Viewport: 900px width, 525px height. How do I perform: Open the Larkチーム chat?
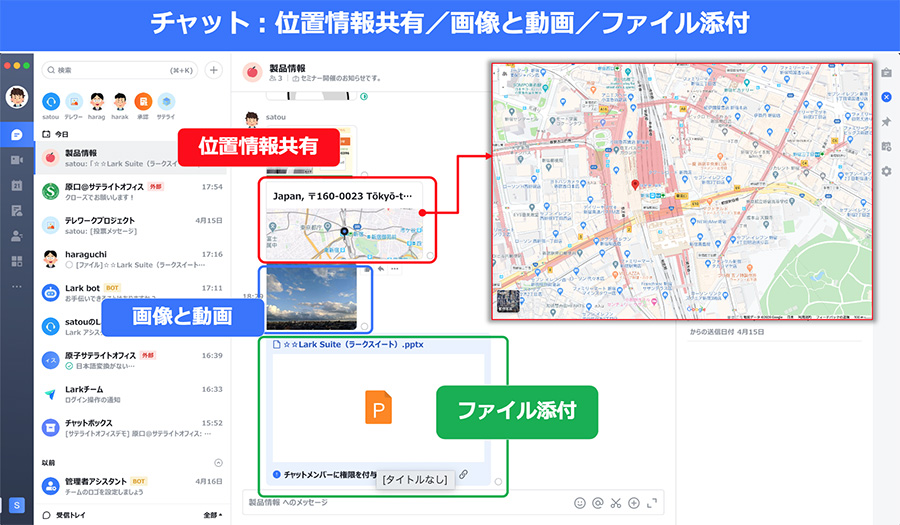[x=132, y=394]
